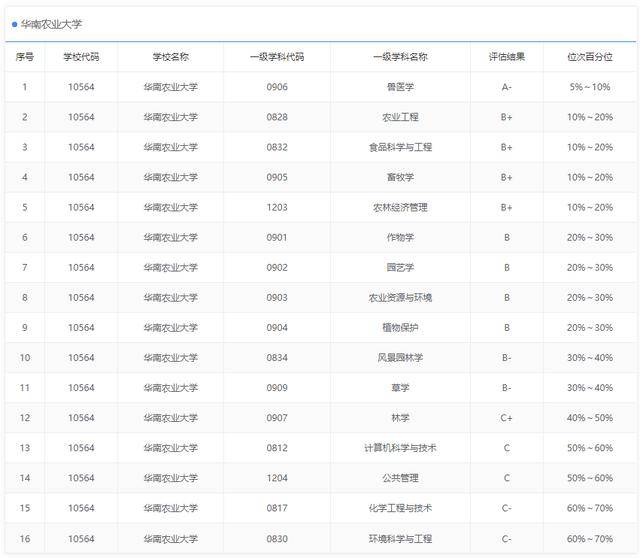Screen dimensions: 640x558
Task: Click subject name 草学
Action: click(400, 387)
